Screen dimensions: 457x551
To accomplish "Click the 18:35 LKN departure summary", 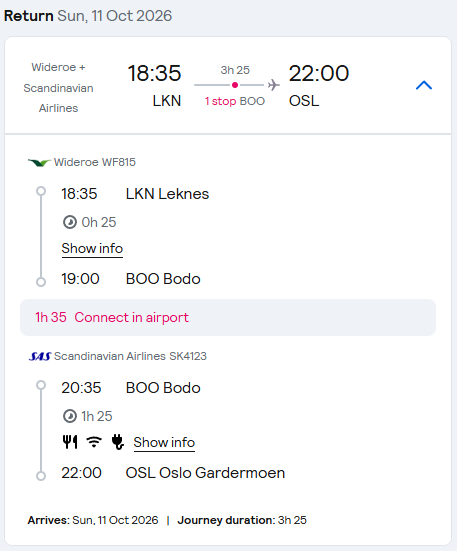I will tap(154, 86).
